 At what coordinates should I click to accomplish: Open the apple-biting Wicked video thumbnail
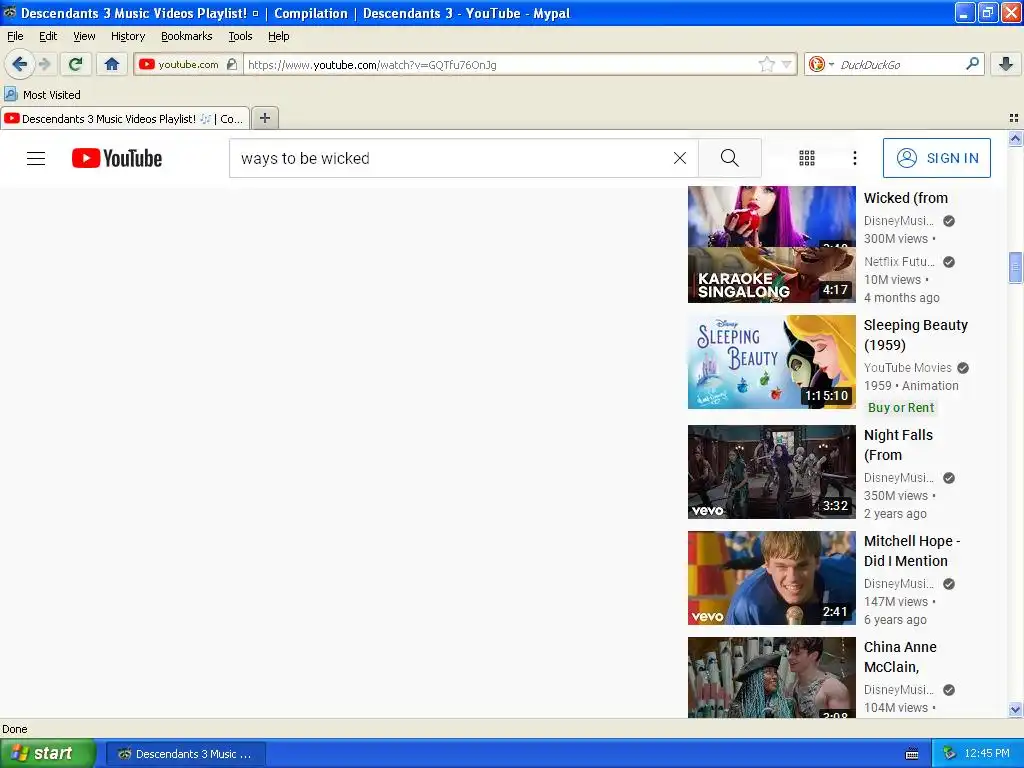(x=771, y=216)
